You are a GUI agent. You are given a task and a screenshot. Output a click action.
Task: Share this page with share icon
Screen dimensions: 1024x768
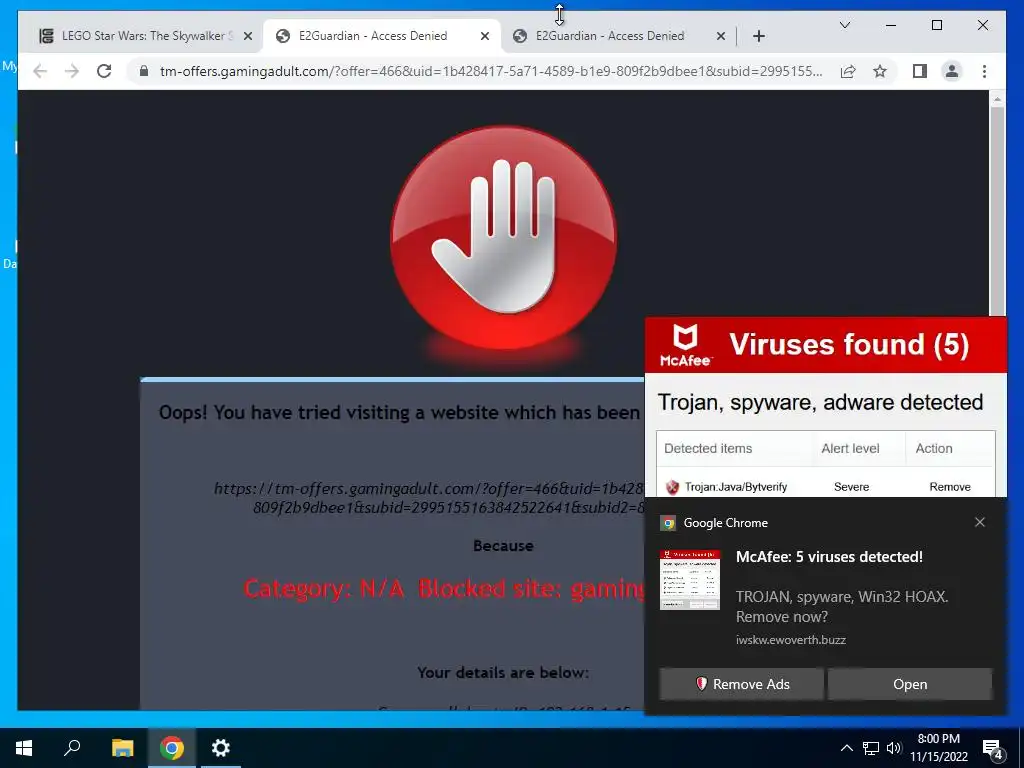(848, 71)
